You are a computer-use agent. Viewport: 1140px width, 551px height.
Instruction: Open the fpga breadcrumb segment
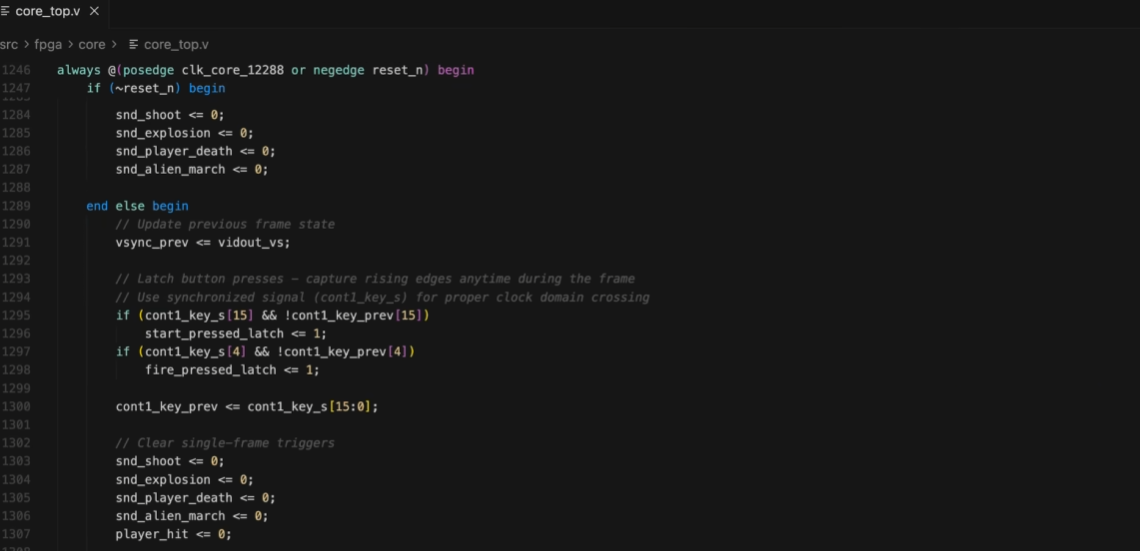click(48, 44)
